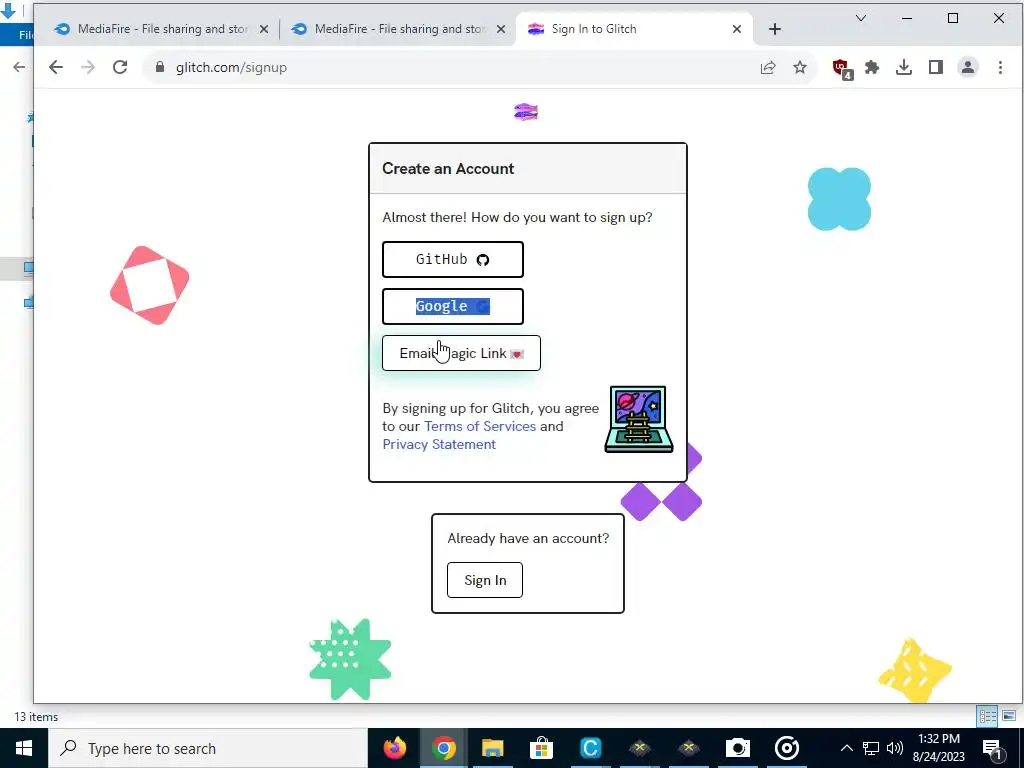The height and width of the screenshot is (768, 1024).
Task: Switch File Explorer to large icons view
Action: point(1009,716)
